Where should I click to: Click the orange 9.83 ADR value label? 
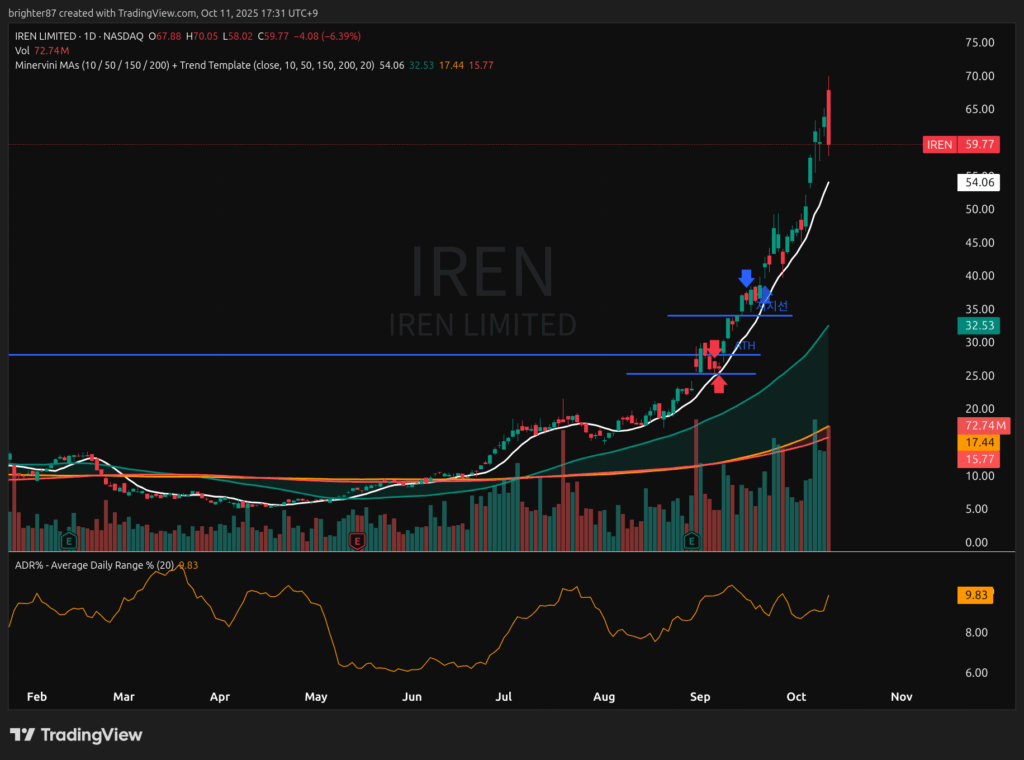[976, 595]
